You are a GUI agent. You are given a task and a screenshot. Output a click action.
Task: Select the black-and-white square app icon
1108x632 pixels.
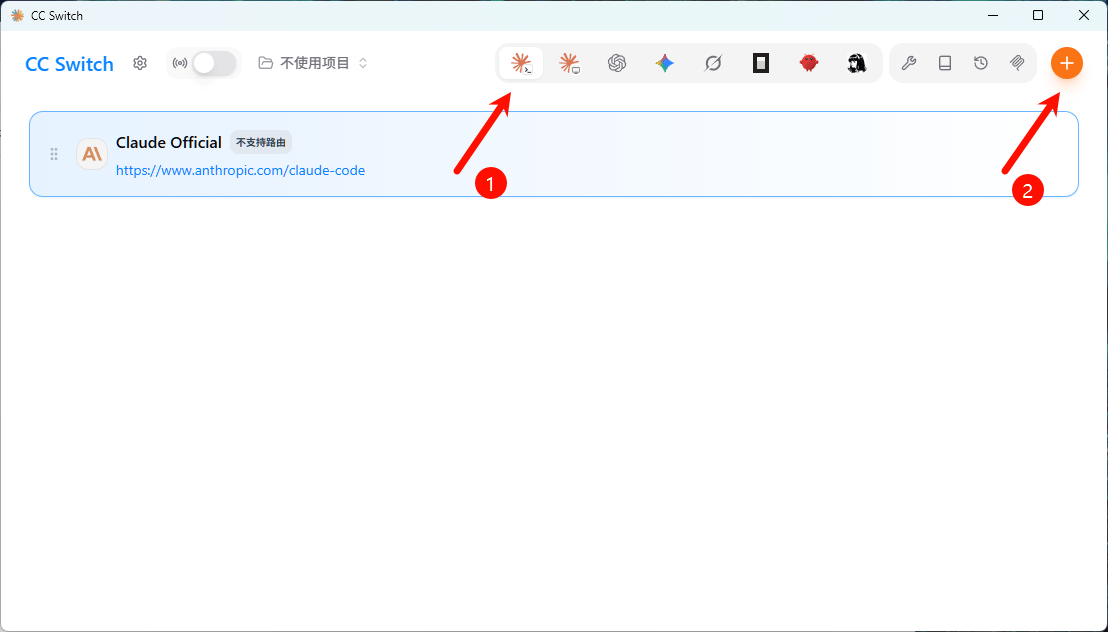click(761, 64)
